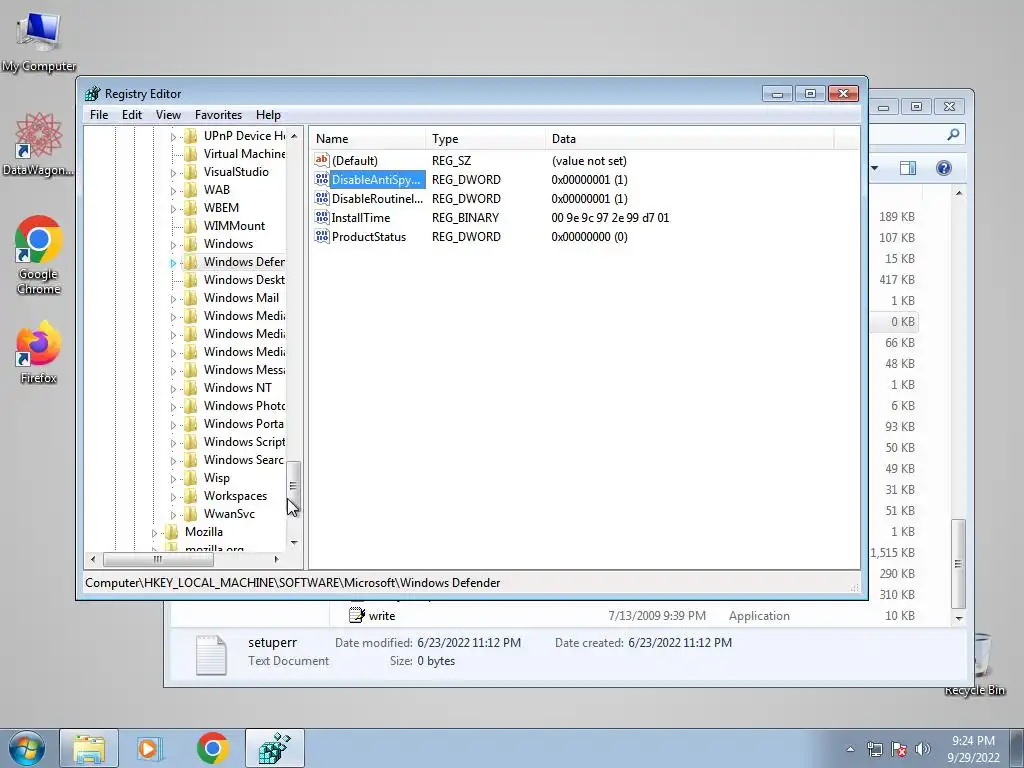Open Chrome from the taskbar
Viewport: 1024px width, 768px height.
212,748
